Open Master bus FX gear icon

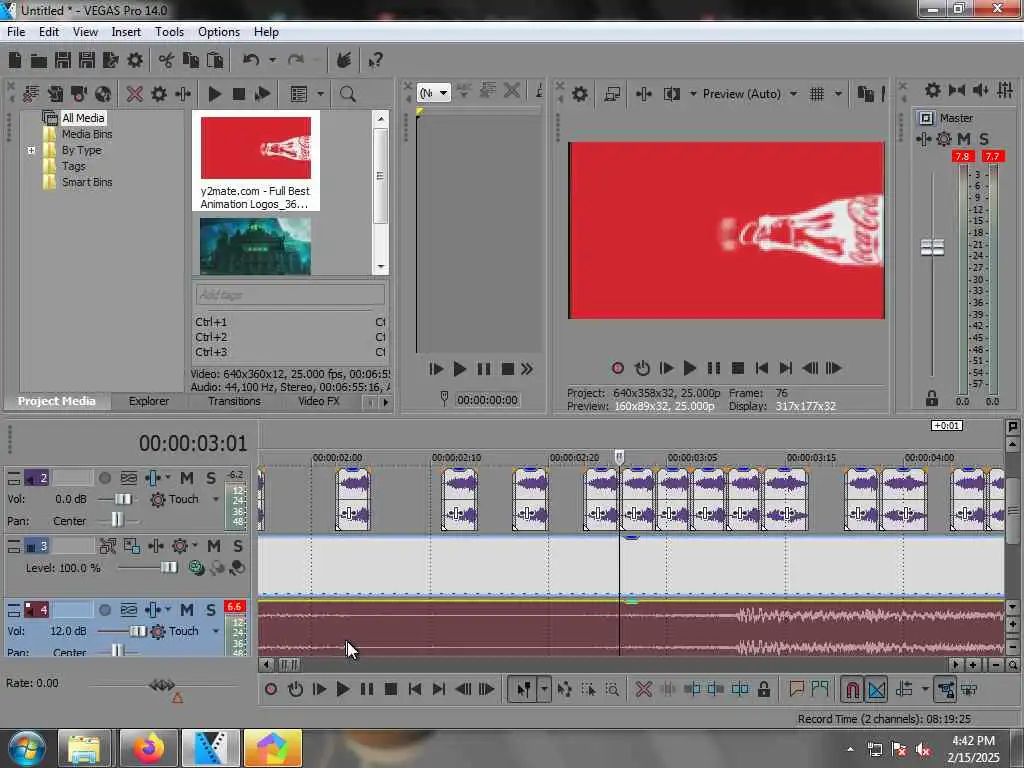click(944, 139)
